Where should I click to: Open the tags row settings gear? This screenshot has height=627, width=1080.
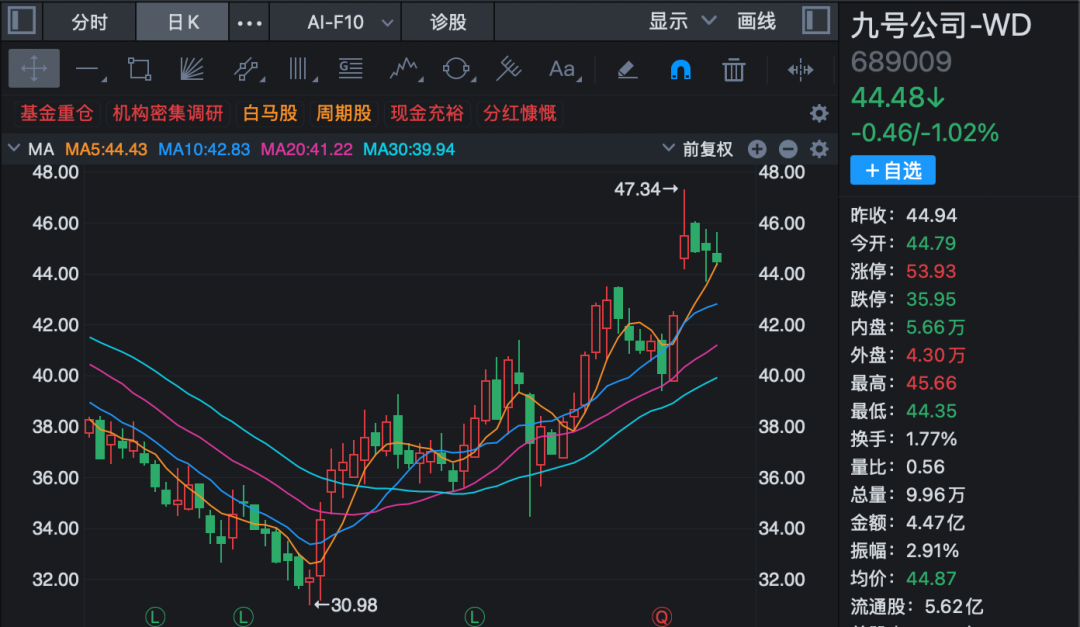pos(818,113)
